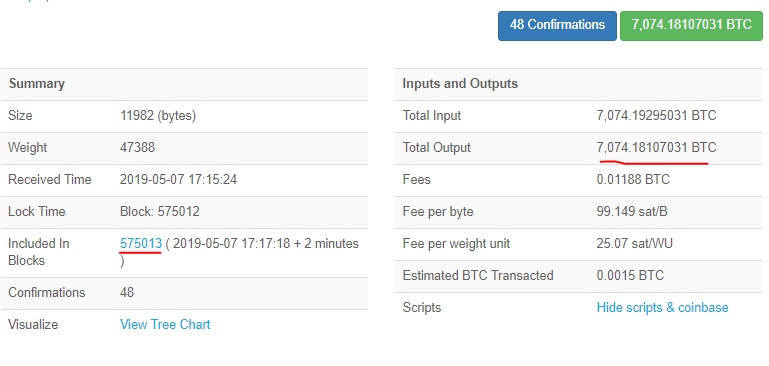This screenshot has width=769, height=366.
Task: Click the Lock Time Block: 575012 value
Action: tap(160, 211)
